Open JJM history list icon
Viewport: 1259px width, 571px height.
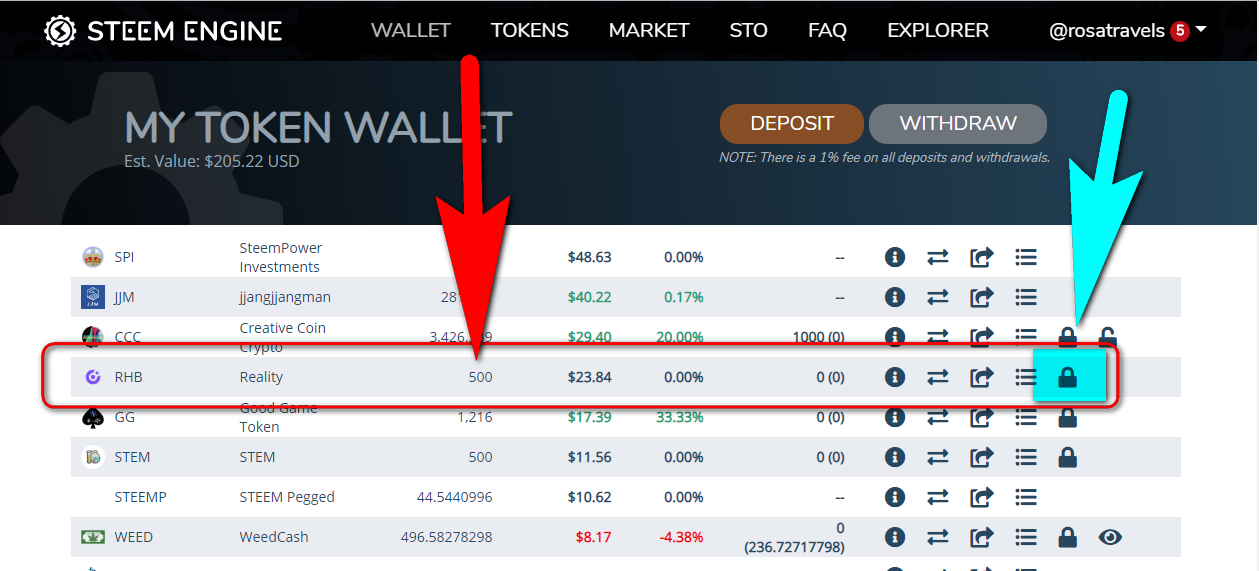coord(1025,297)
